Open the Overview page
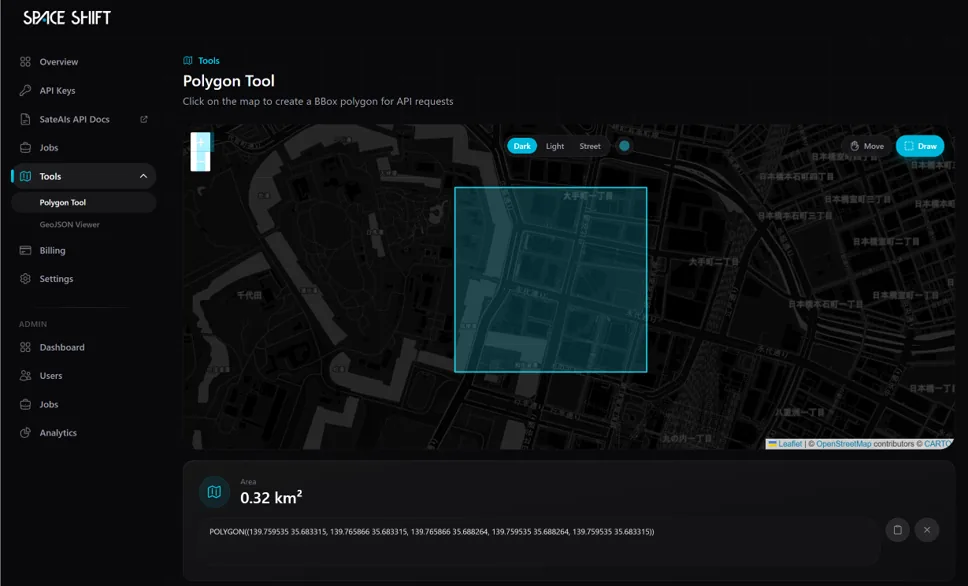968x586 pixels. (x=59, y=62)
